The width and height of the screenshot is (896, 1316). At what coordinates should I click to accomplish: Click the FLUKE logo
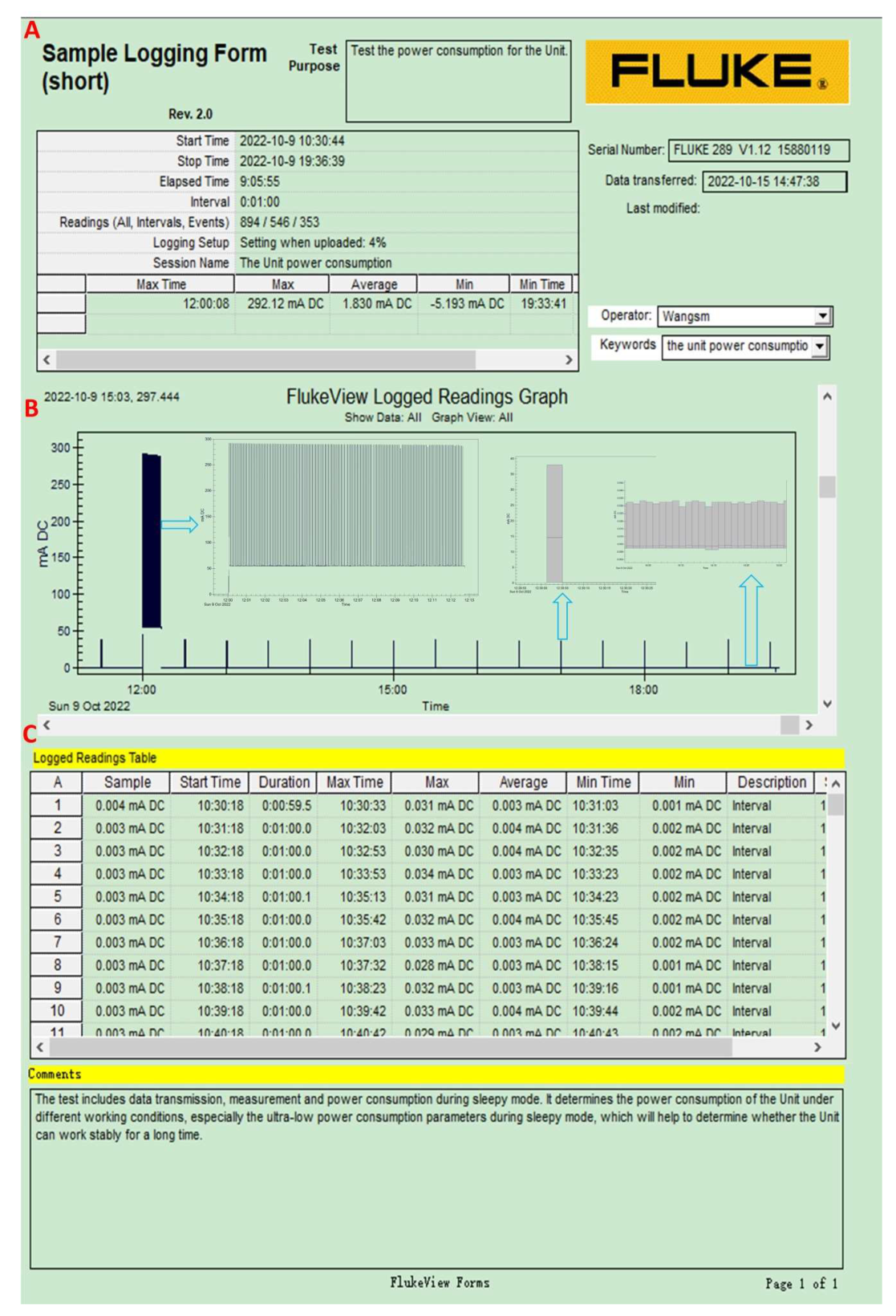[x=716, y=72]
